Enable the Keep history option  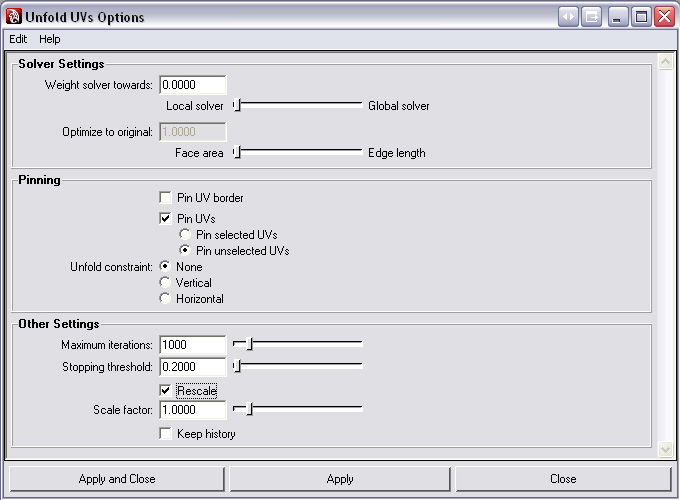166,434
